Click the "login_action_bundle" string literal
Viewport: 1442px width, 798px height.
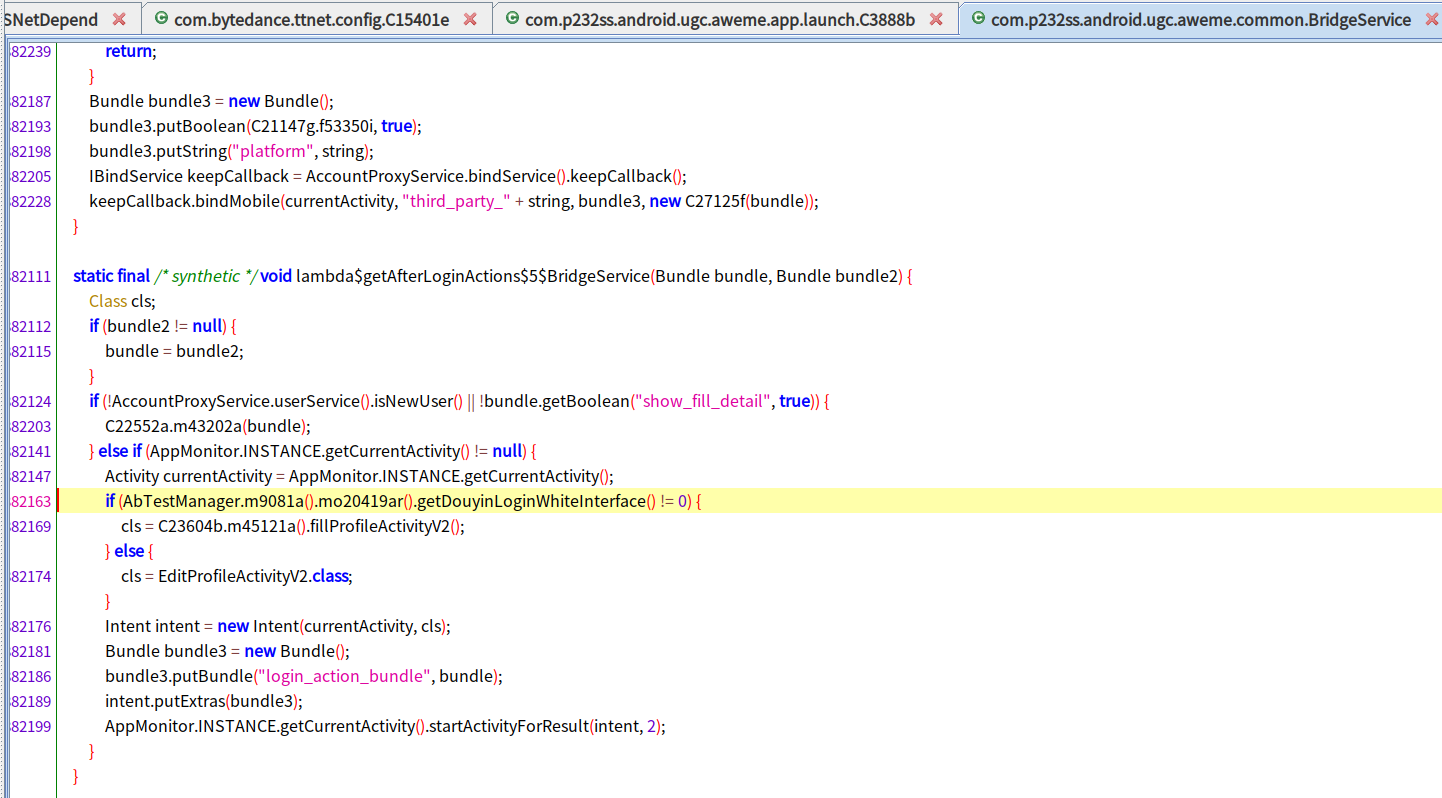(344, 676)
